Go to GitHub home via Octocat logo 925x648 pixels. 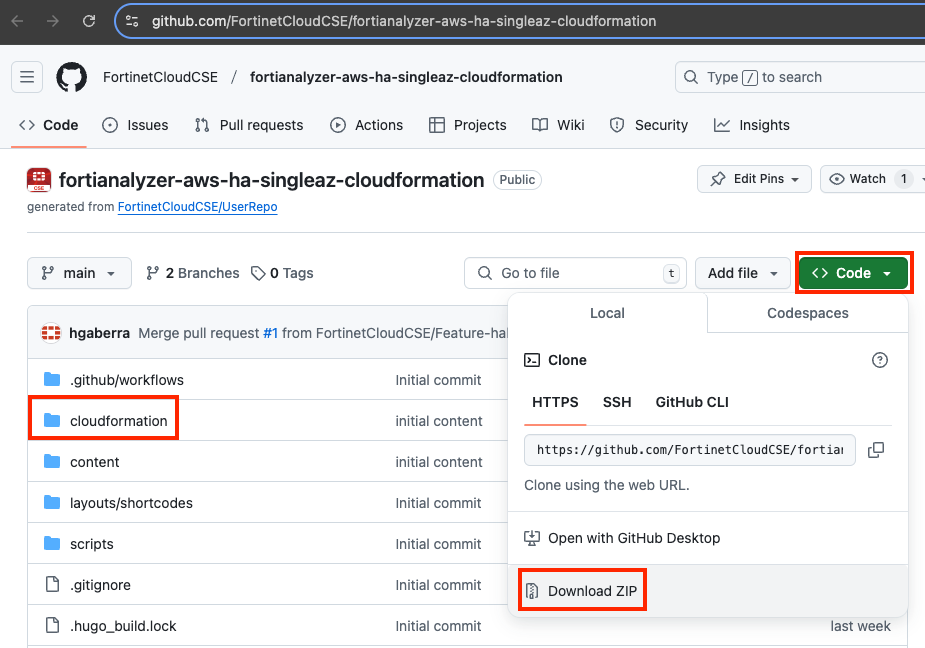(71, 77)
